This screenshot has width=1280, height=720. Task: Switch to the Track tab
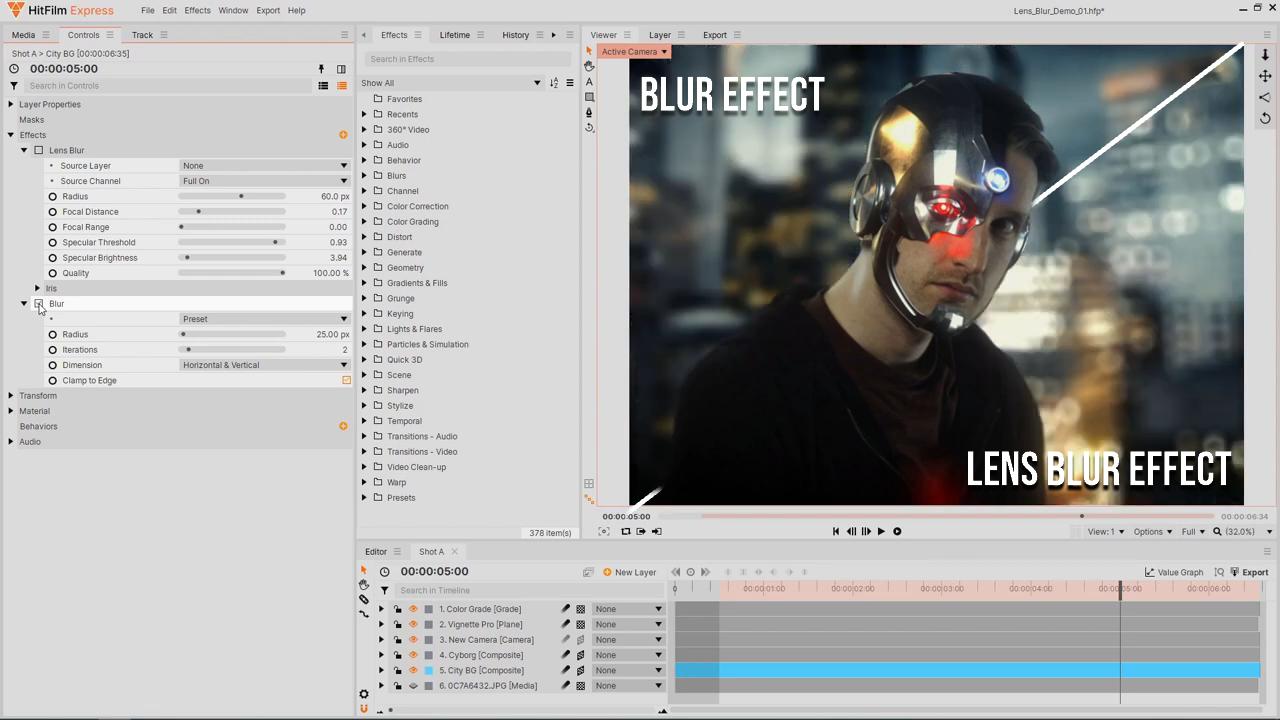tap(142, 35)
